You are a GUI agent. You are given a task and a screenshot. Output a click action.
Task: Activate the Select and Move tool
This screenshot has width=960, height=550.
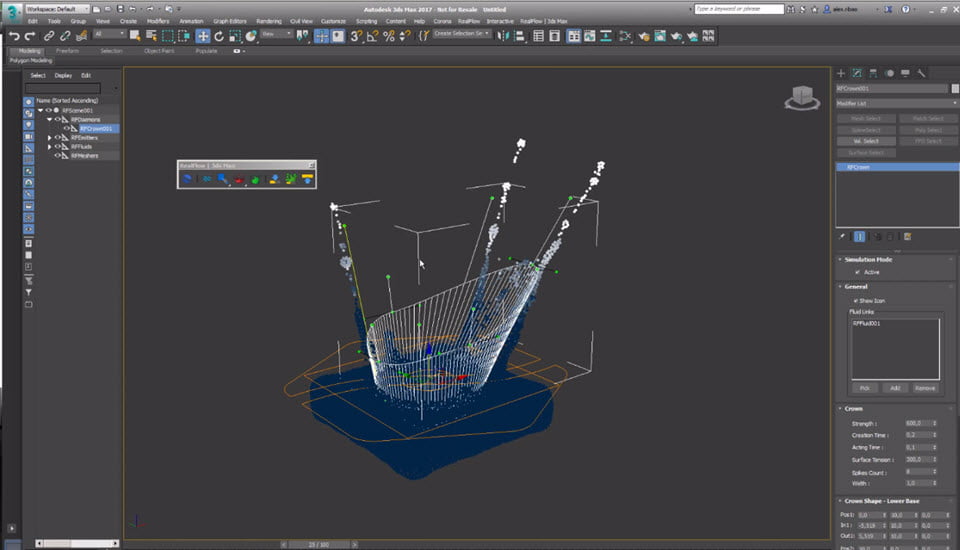(x=203, y=36)
